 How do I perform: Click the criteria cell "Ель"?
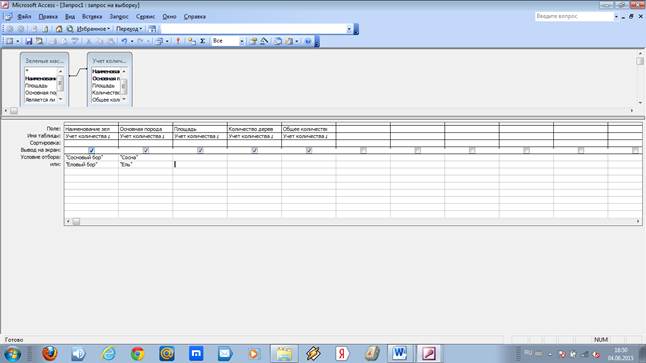[145, 164]
